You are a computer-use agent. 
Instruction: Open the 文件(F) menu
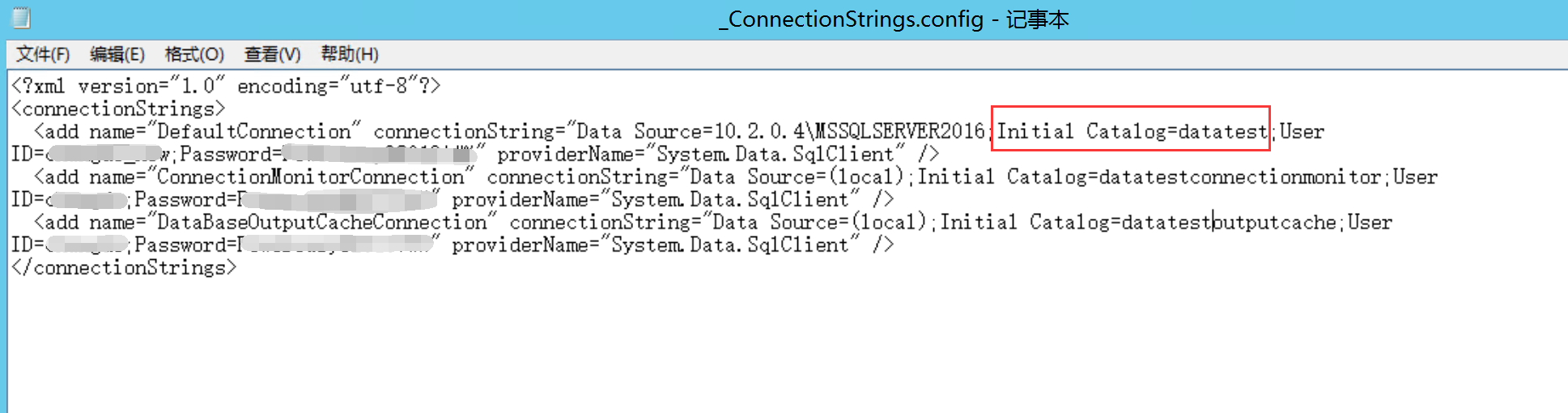pos(43,54)
